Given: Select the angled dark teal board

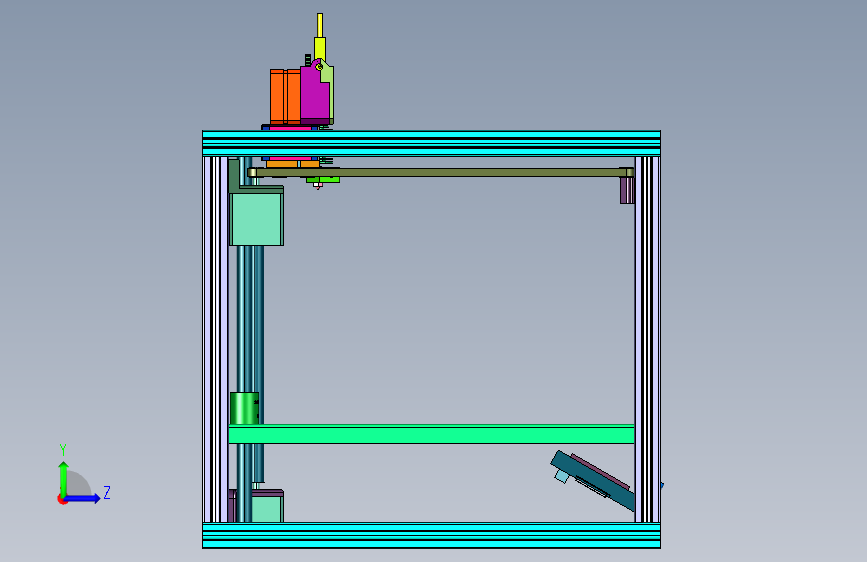Looking at the screenshot, I should click(x=594, y=482).
